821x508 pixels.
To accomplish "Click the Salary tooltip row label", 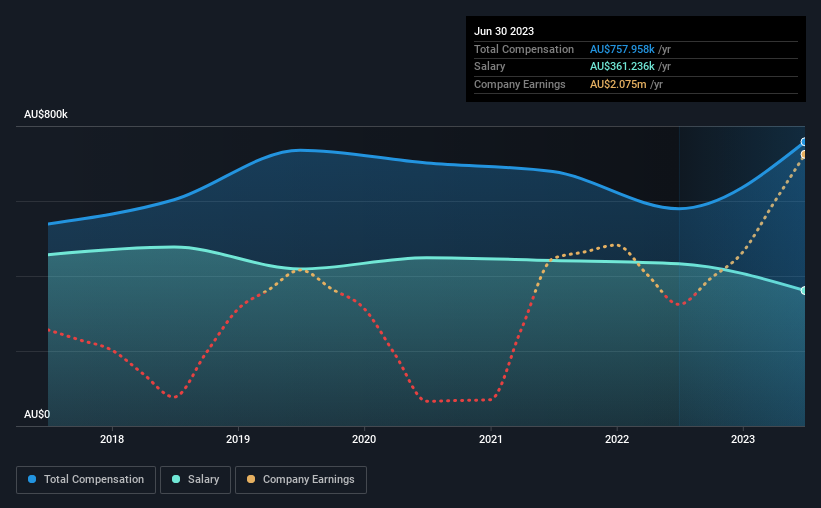I will [490, 67].
